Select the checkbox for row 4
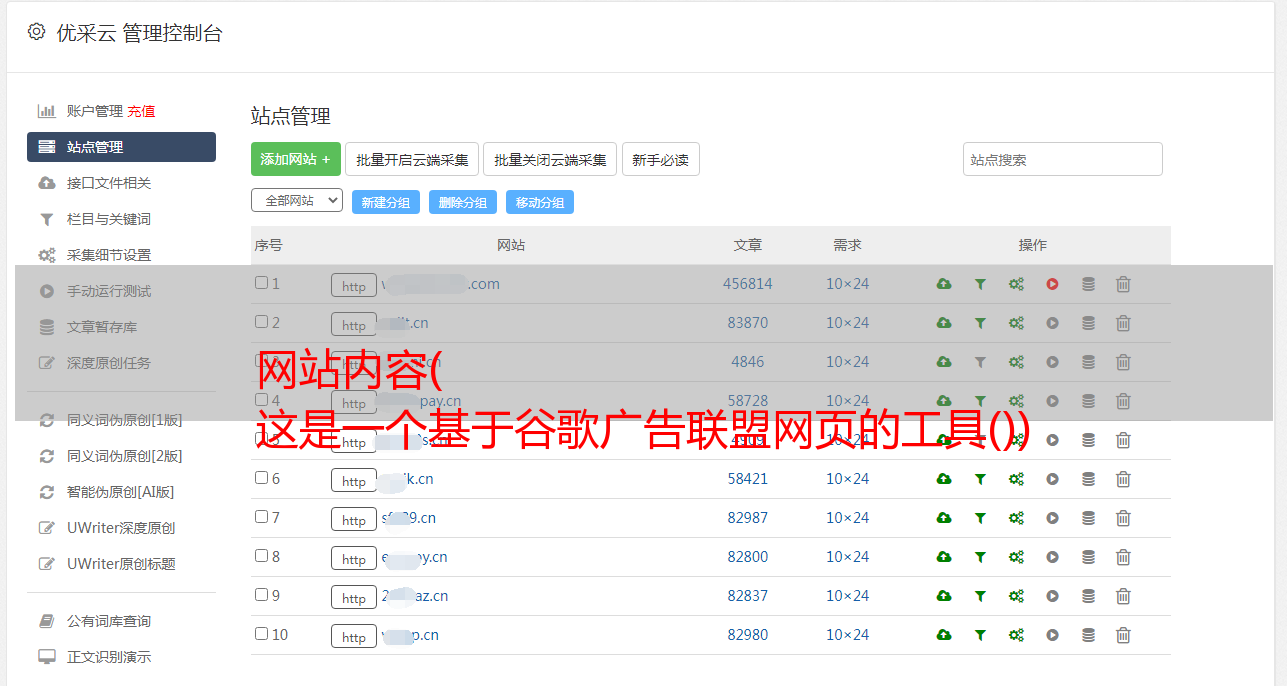This screenshot has height=686, width=1287. (x=261, y=400)
